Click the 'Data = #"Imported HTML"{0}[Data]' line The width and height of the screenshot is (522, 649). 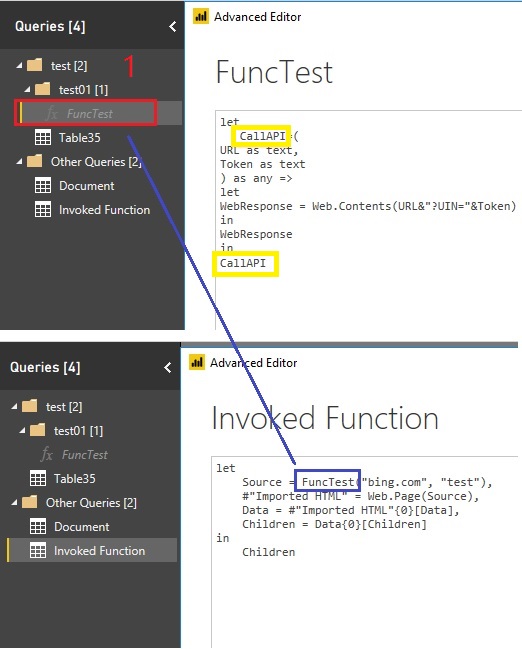coord(351,510)
